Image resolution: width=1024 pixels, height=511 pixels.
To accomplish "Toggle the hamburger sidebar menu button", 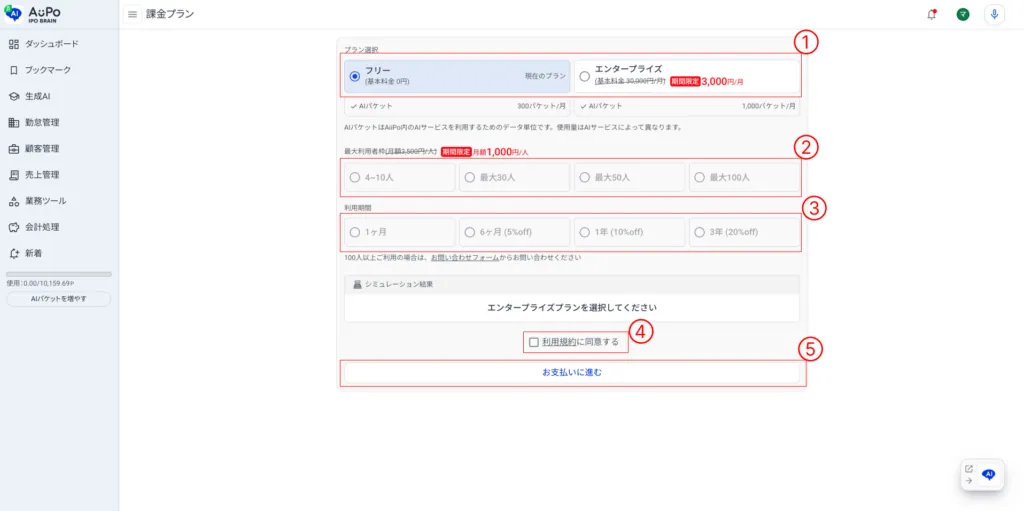I will click(133, 14).
